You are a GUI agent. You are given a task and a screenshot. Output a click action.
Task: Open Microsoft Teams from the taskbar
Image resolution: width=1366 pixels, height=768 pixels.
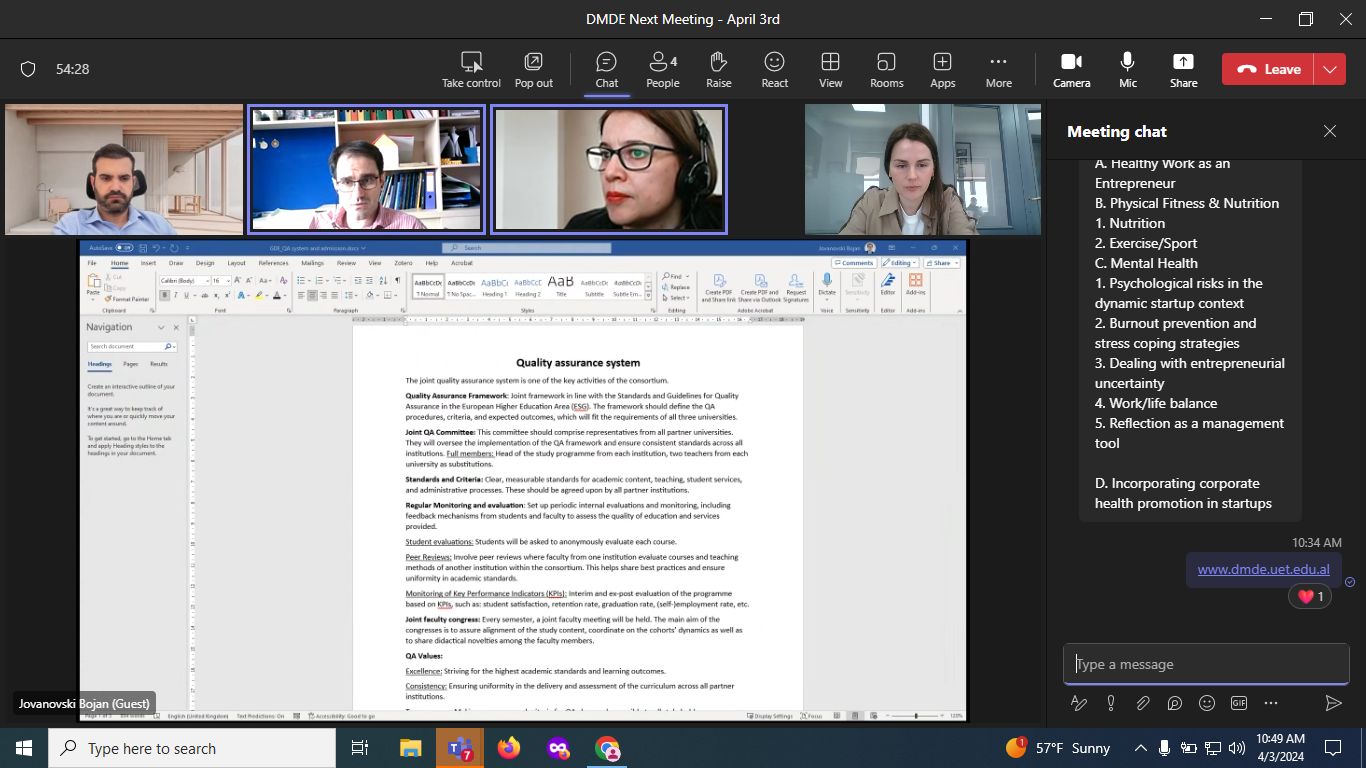coord(459,748)
